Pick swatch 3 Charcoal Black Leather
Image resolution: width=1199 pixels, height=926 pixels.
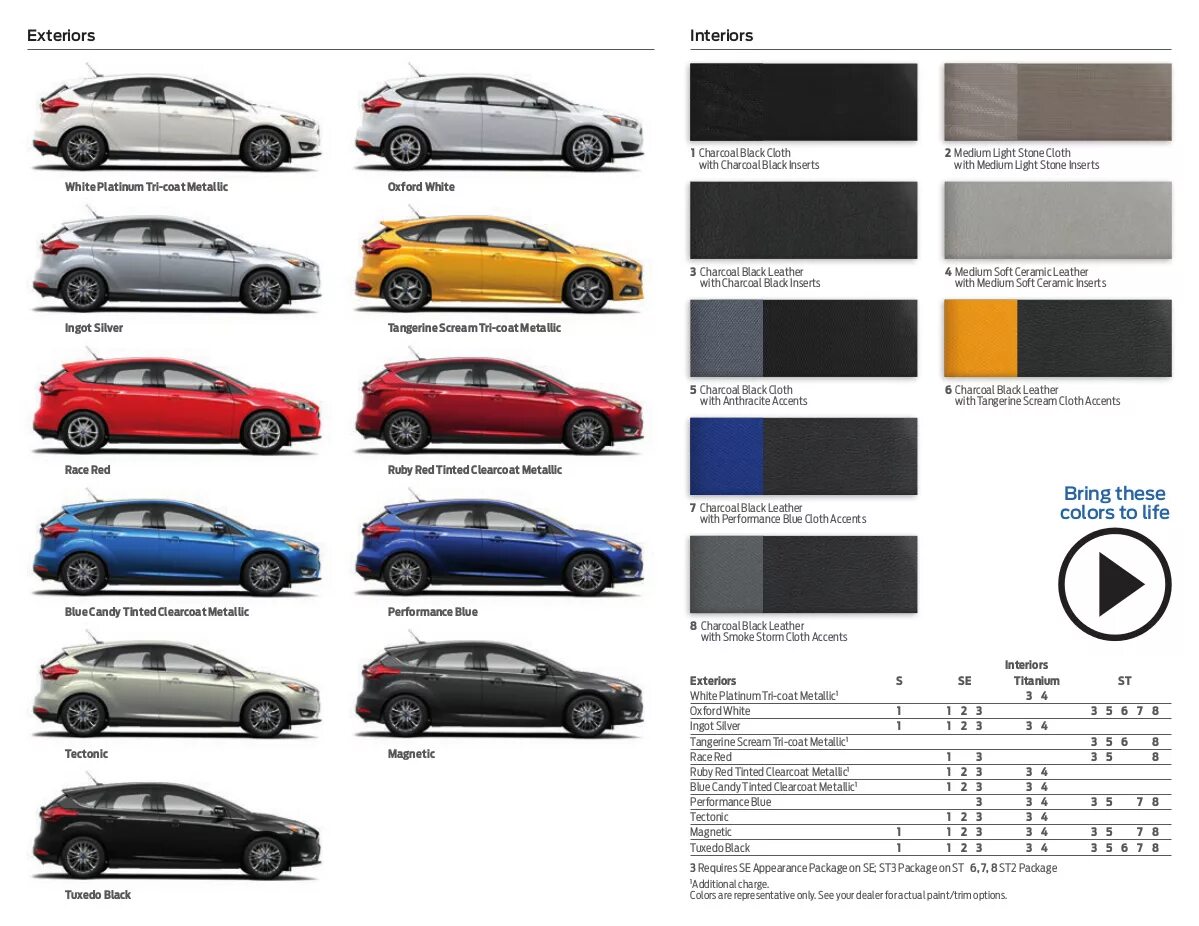803,220
